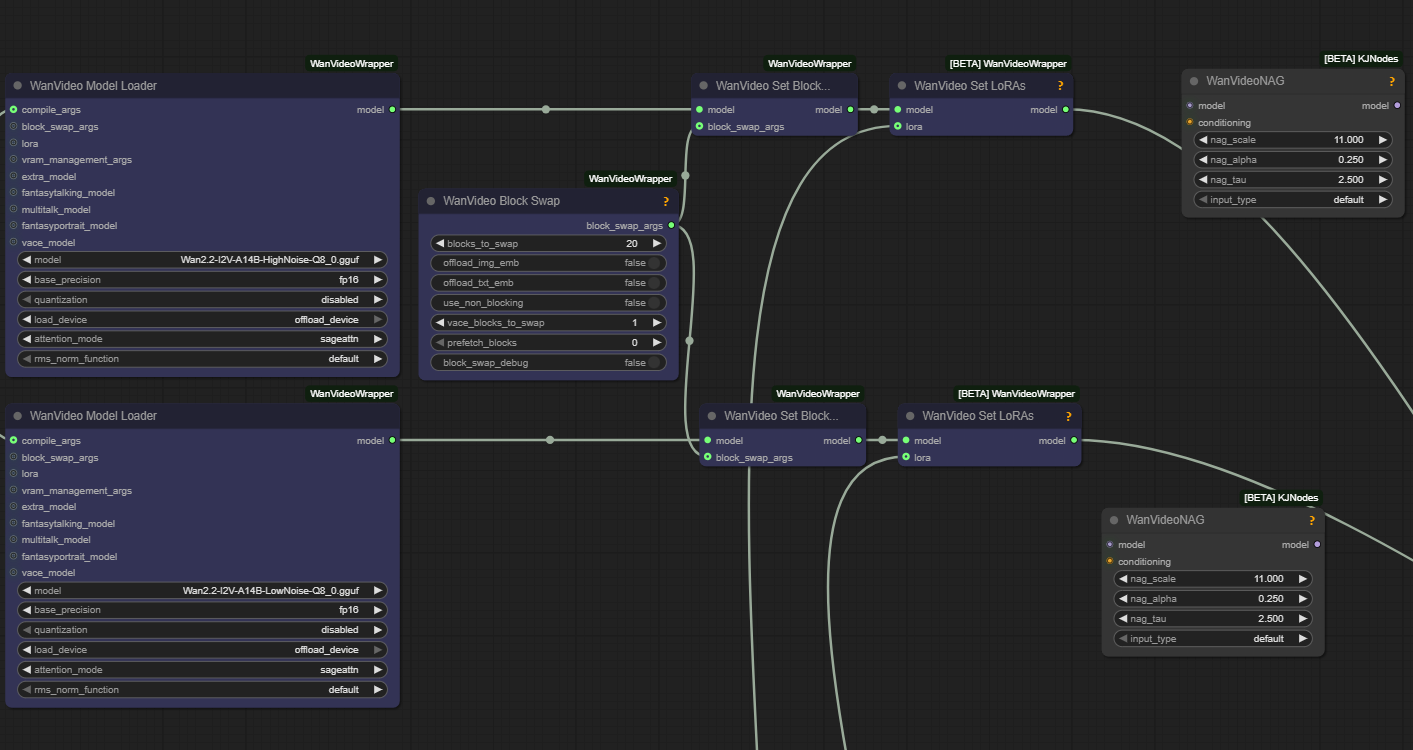Click model output socket of top Model Loader
This screenshot has width=1413, height=750.
(392, 110)
